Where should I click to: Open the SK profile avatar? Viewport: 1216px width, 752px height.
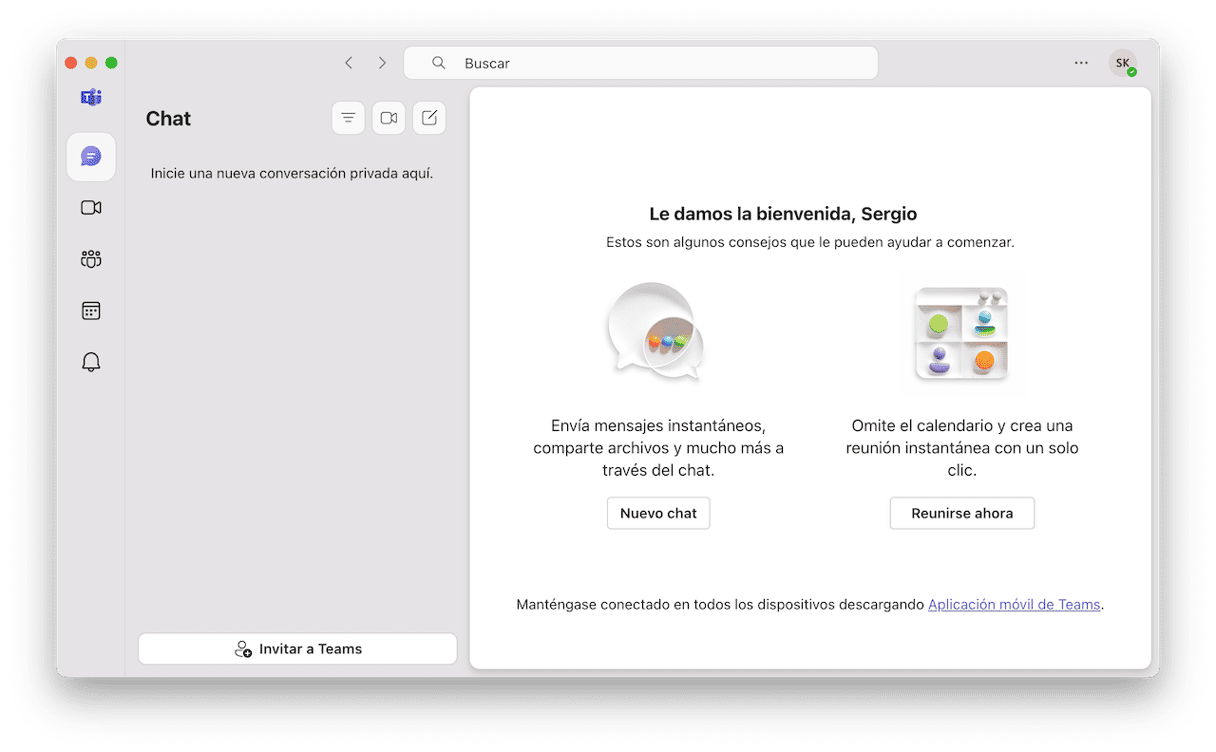(1123, 63)
